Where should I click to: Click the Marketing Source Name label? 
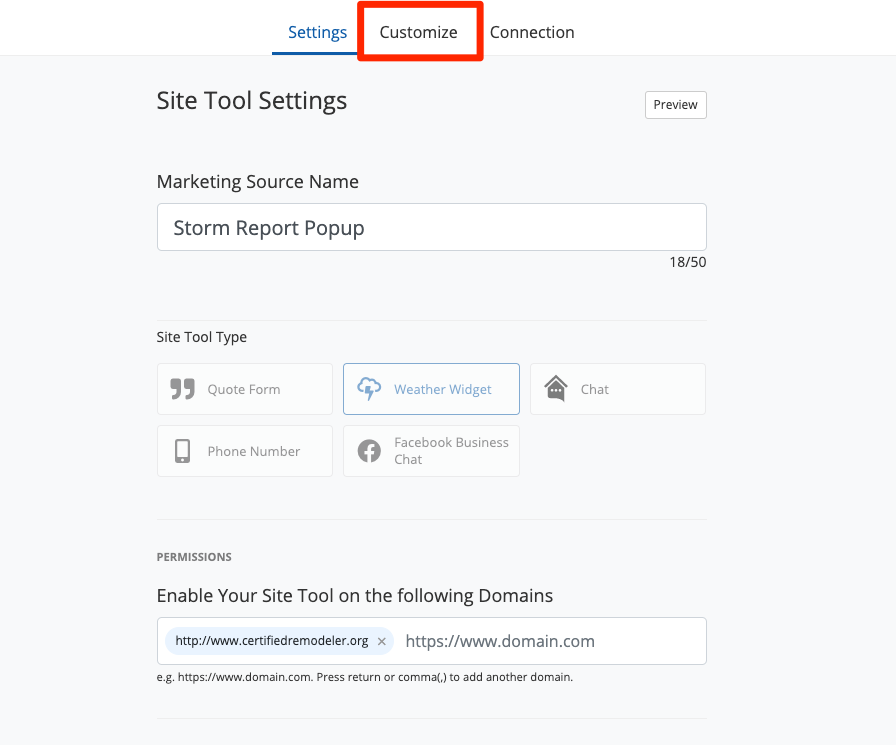[257, 182]
